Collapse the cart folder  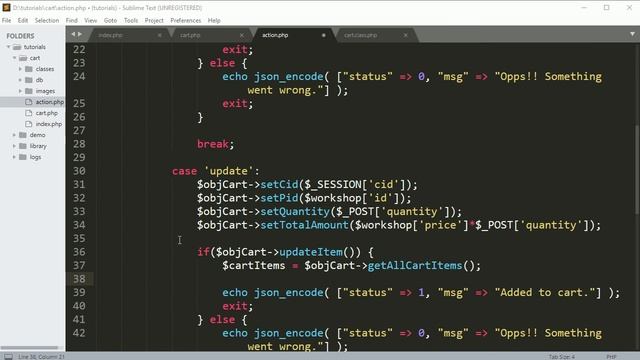point(14,58)
